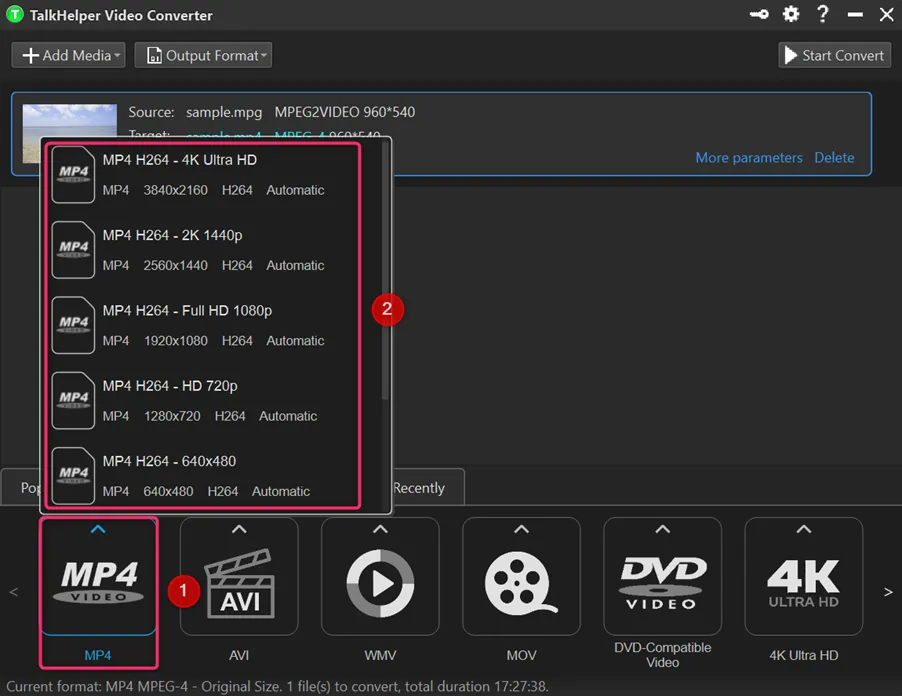
Task: Click the DVD-Compatible Video label
Action: click(663, 655)
